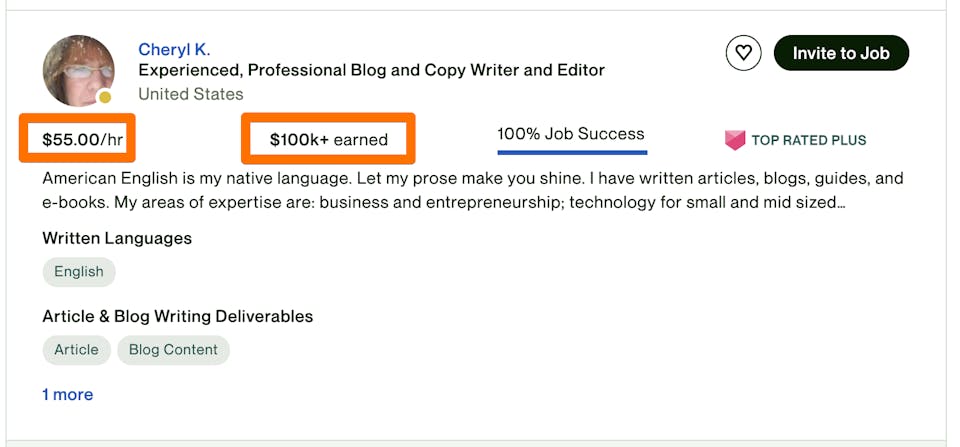The width and height of the screenshot is (960, 447).
Task: Click the yellow availability status dot
Action: click(104, 97)
